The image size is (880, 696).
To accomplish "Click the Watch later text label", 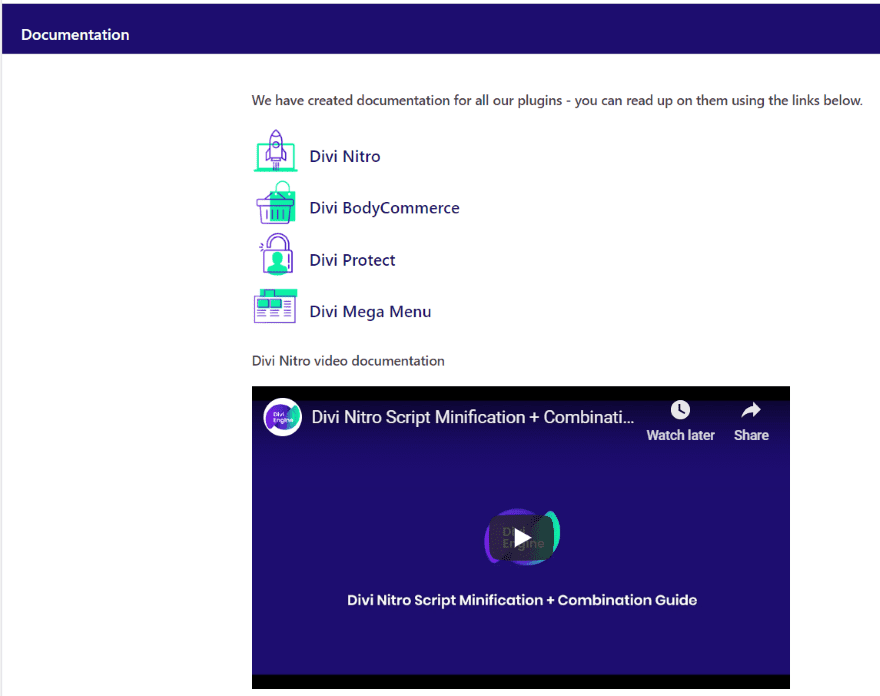I will pyautogui.click(x=680, y=435).
